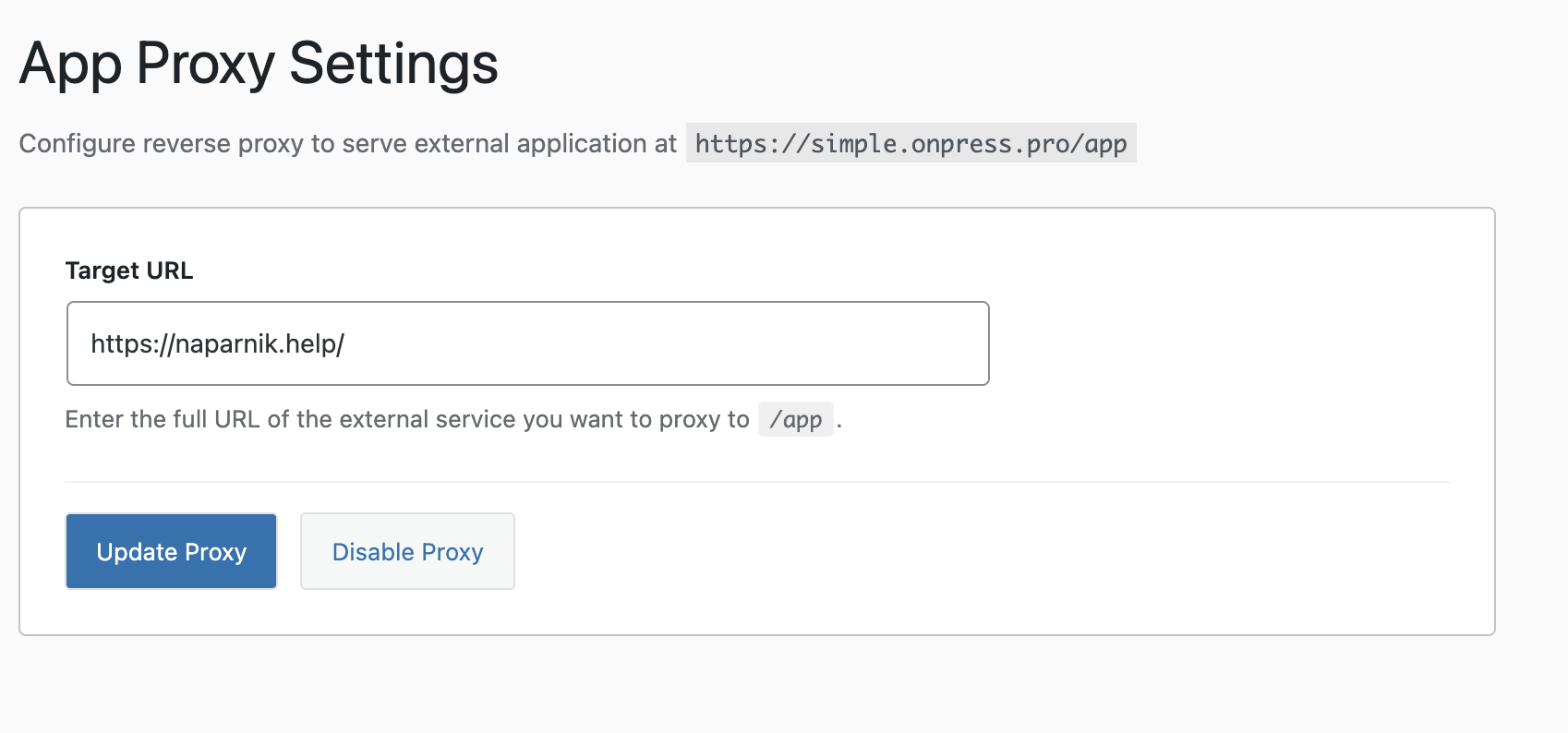Click the Target URL field label
This screenshot has width=1568, height=733.
[129, 270]
